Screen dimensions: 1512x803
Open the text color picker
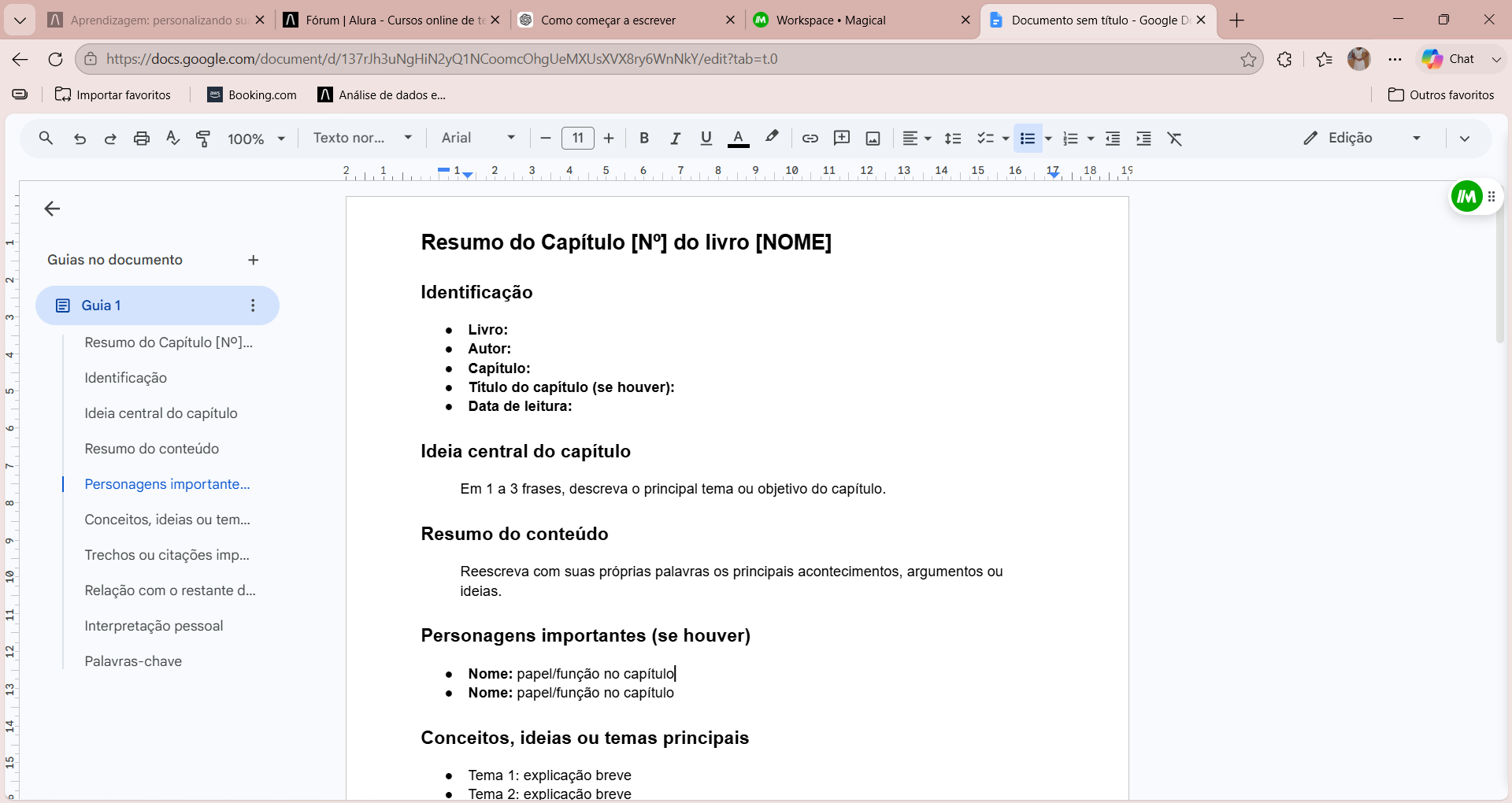738,139
